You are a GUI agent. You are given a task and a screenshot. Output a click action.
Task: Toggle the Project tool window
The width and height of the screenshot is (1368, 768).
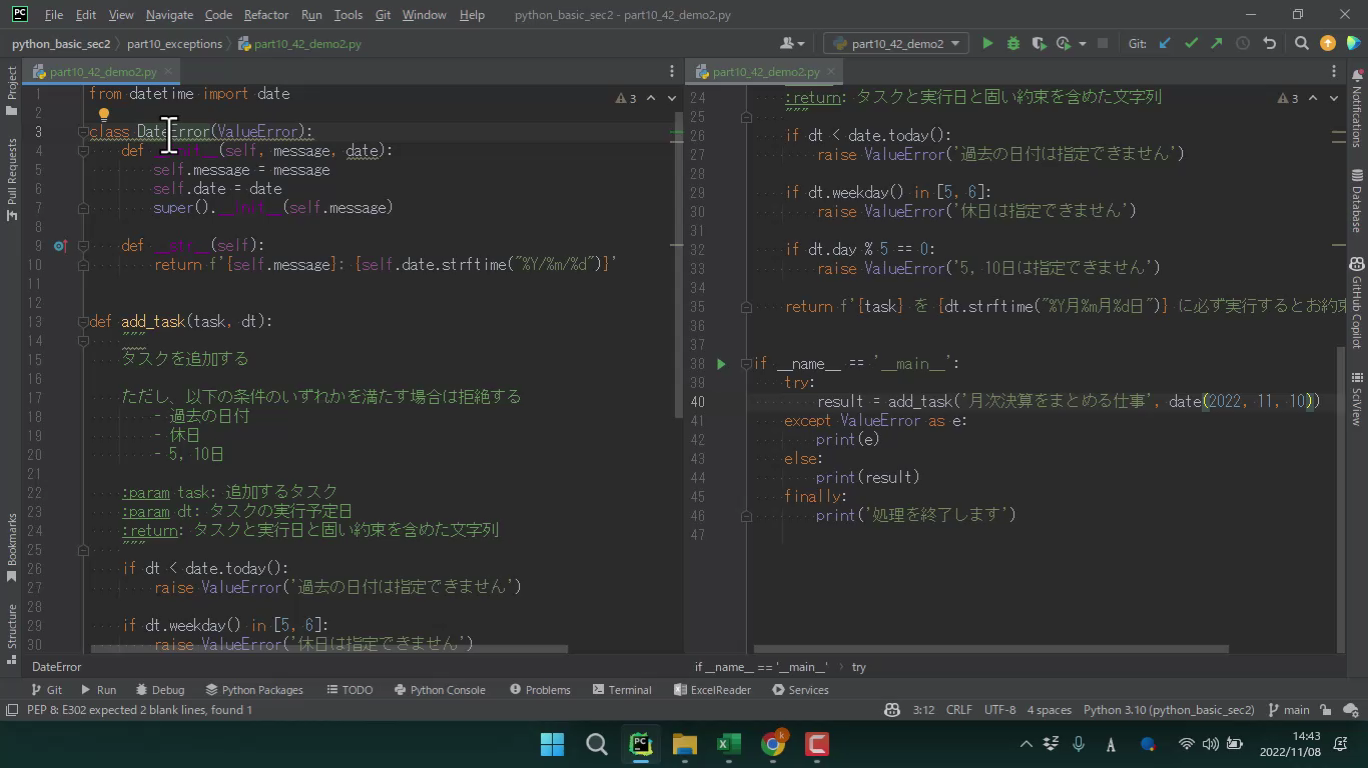pyautogui.click(x=12, y=90)
